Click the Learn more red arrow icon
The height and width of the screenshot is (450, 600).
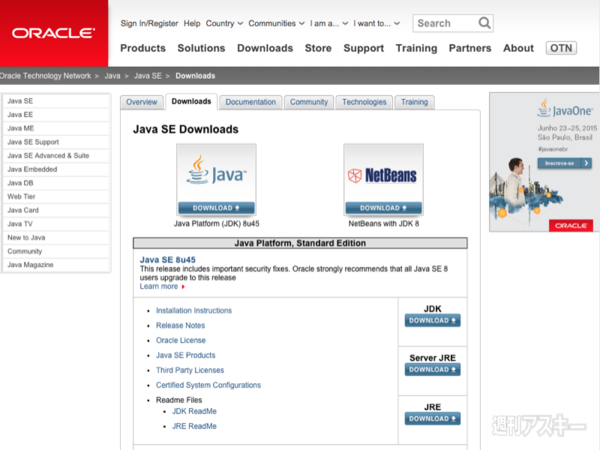(x=183, y=287)
